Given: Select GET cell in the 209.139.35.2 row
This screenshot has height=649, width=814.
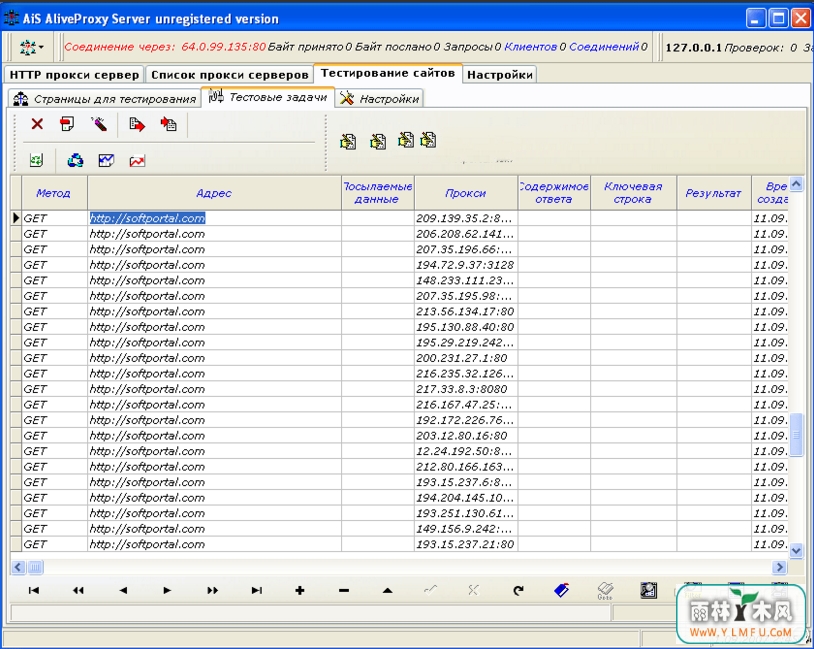Looking at the screenshot, I should [54, 218].
